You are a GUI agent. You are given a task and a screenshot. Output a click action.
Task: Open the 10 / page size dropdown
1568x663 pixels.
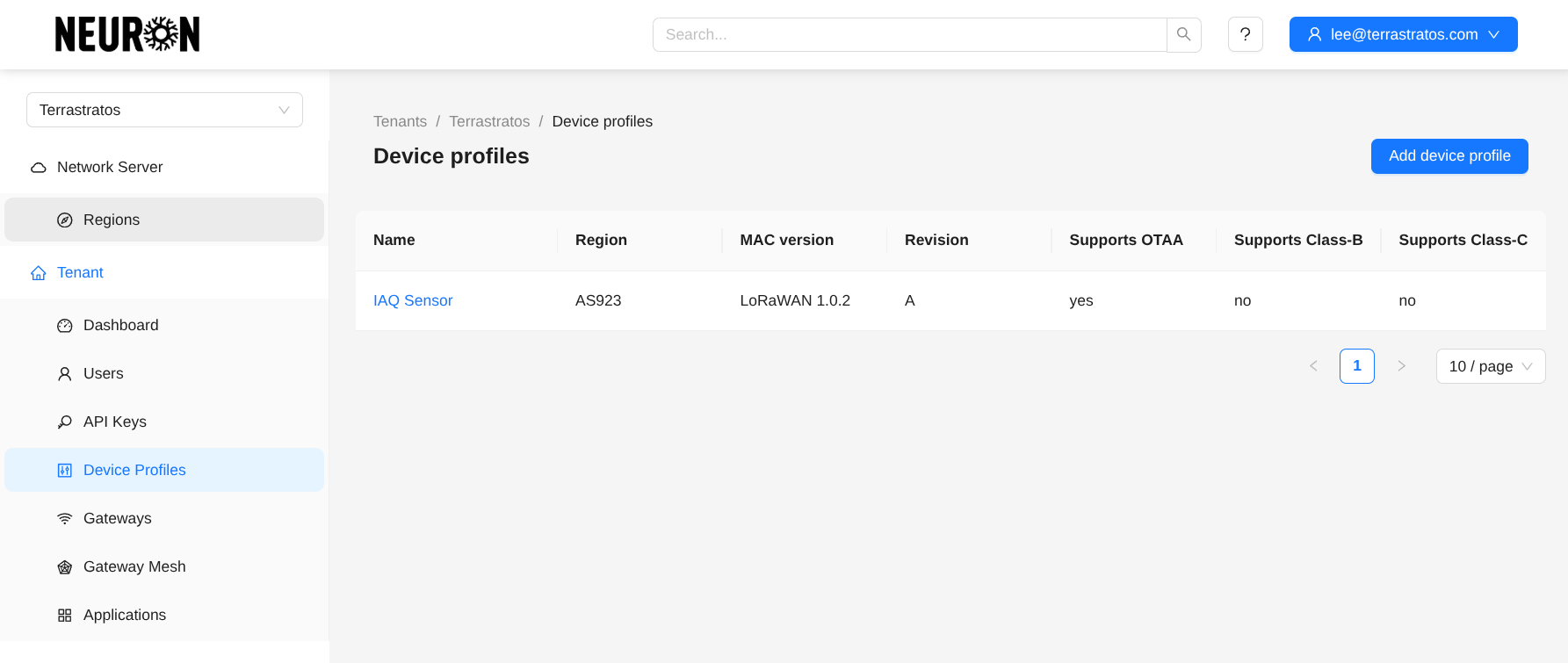point(1490,366)
